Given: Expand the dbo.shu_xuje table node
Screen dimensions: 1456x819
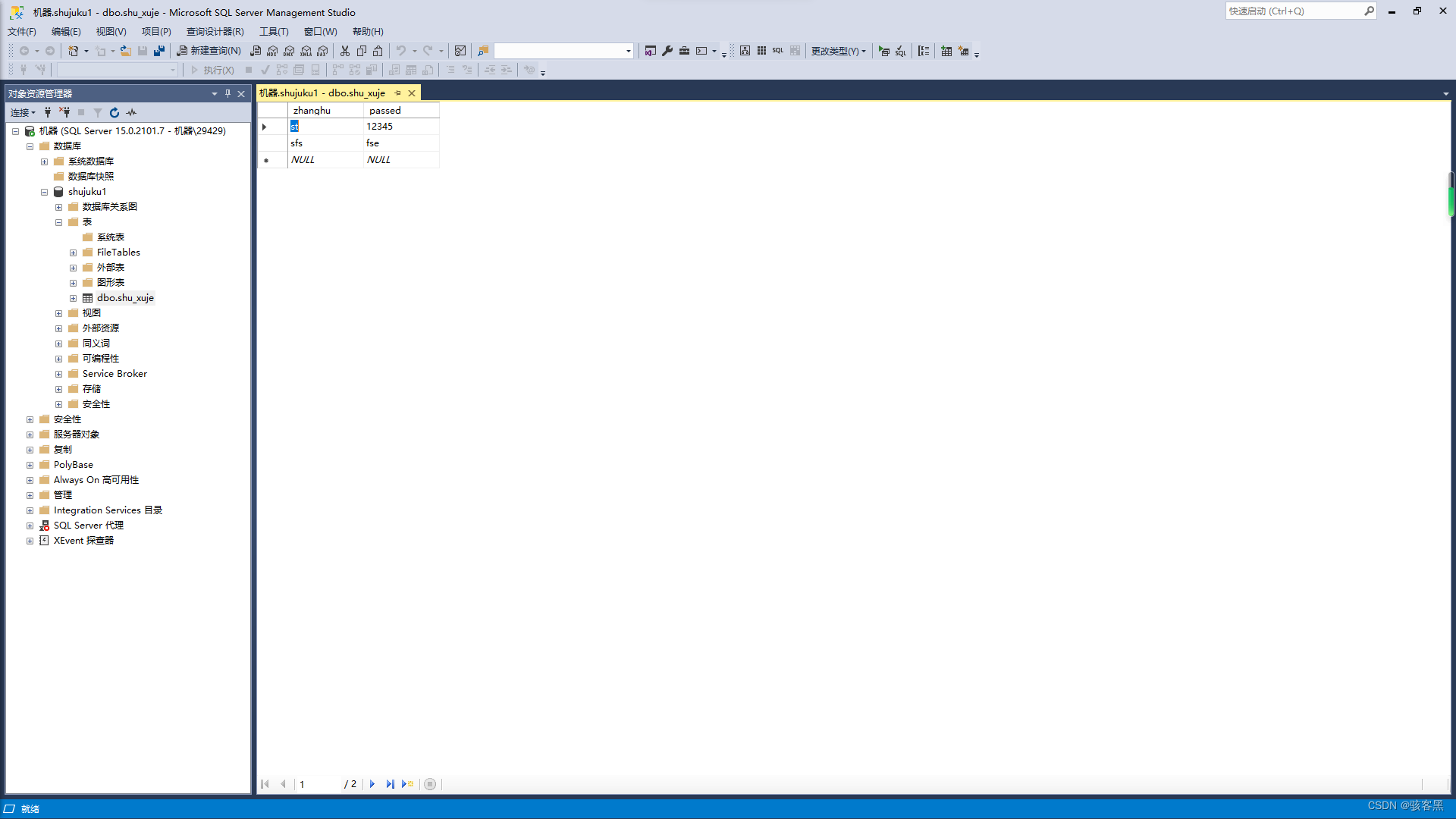Looking at the screenshot, I should (x=74, y=298).
